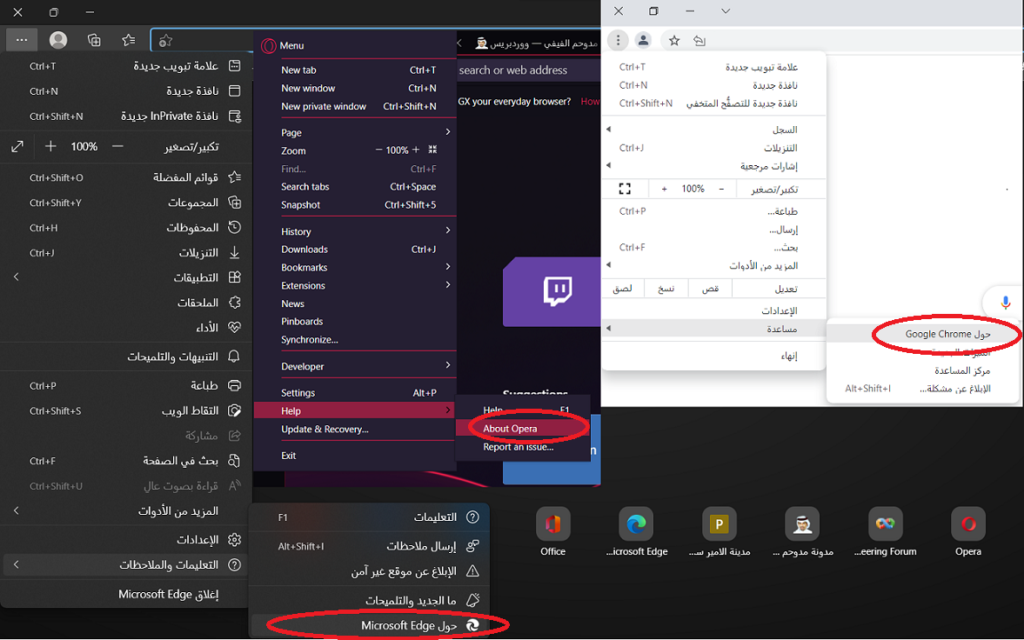Click the Collections icon in Edge's toolbar
The height and width of the screenshot is (640, 1024).
tap(94, 40)
